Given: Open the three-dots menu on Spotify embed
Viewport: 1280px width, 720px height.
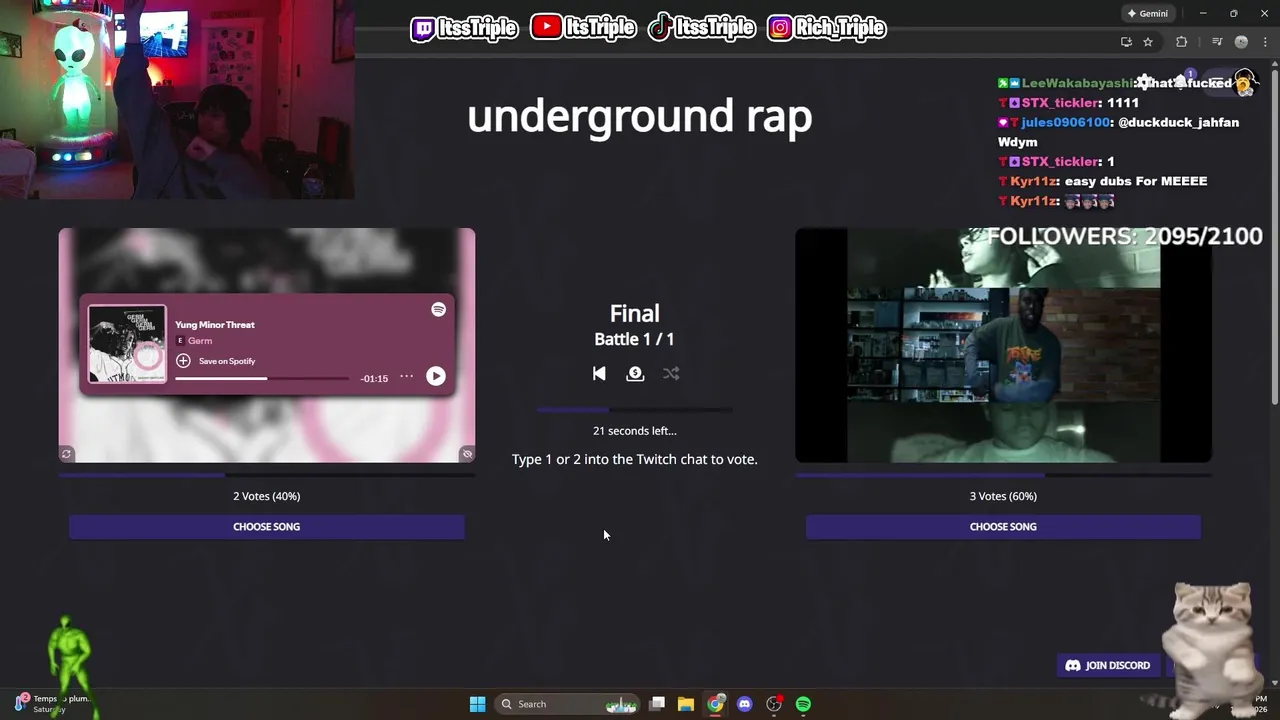Looking at the screenshot, I should [x=406, y=376].
